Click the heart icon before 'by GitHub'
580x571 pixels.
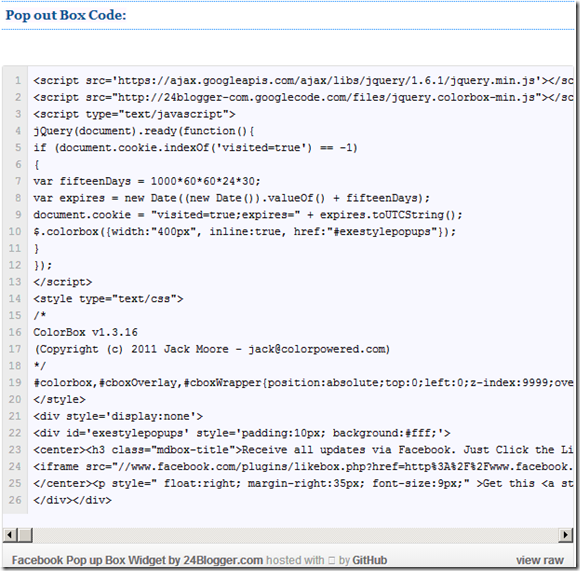pos(331,561)
